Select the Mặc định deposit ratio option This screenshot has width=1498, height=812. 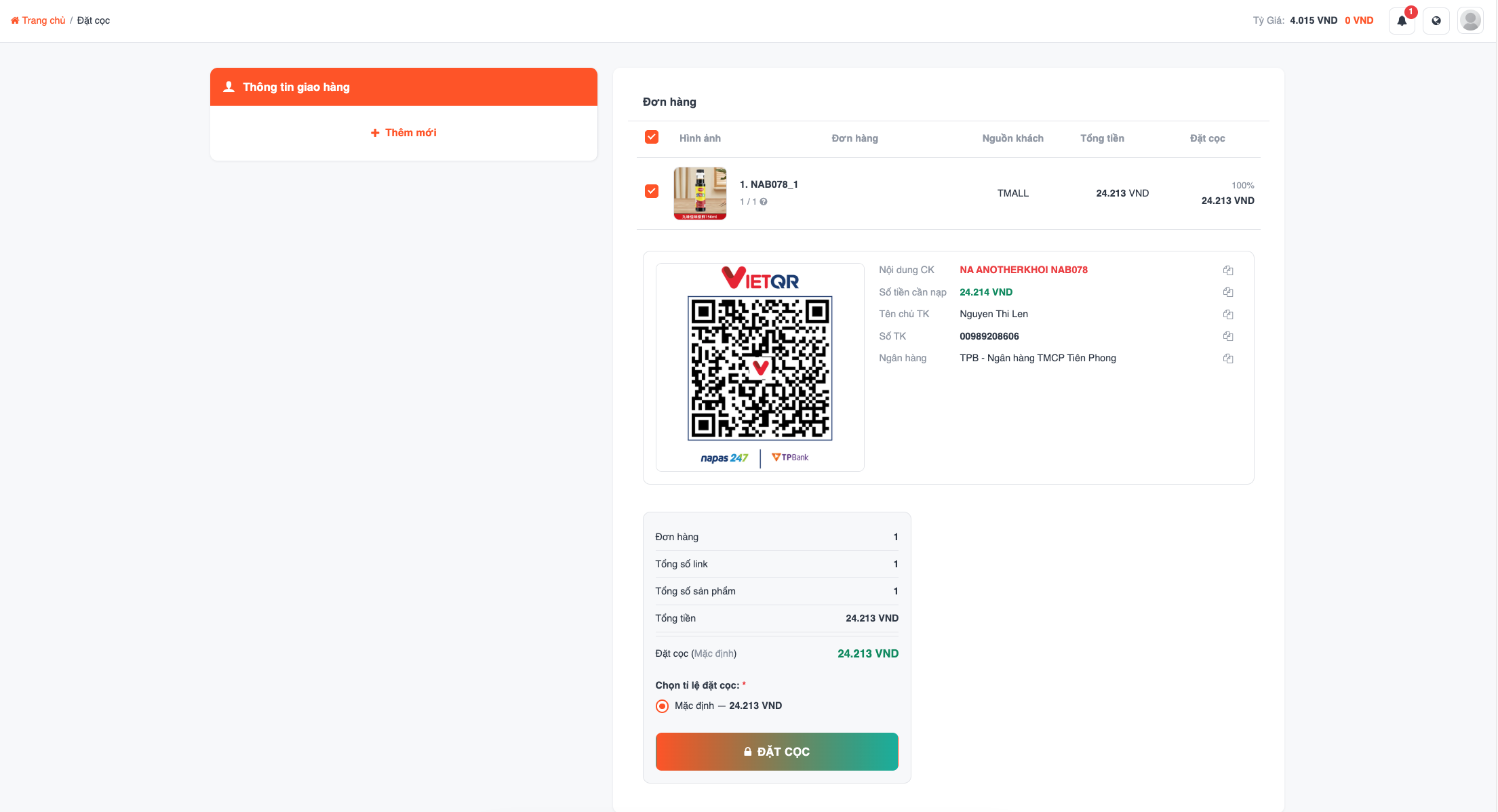[662, 706]
